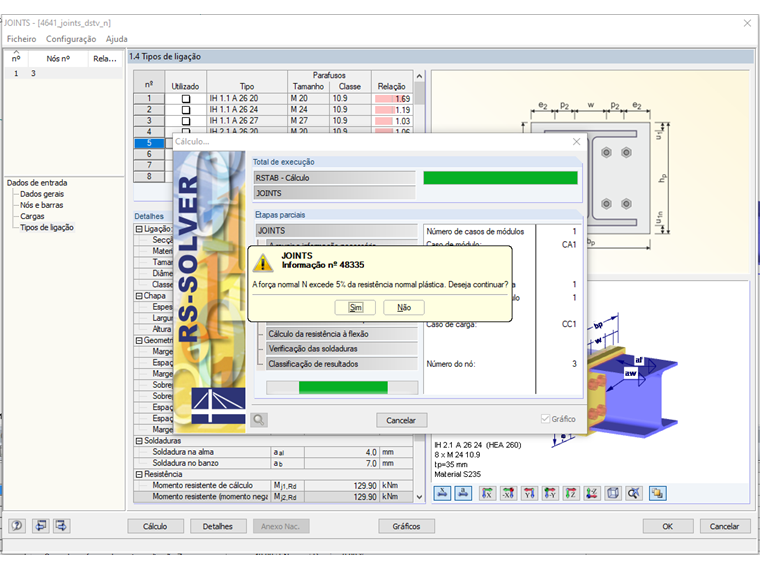Click Cálculo button at bottom
760x570 pixels.
point(155,526)
